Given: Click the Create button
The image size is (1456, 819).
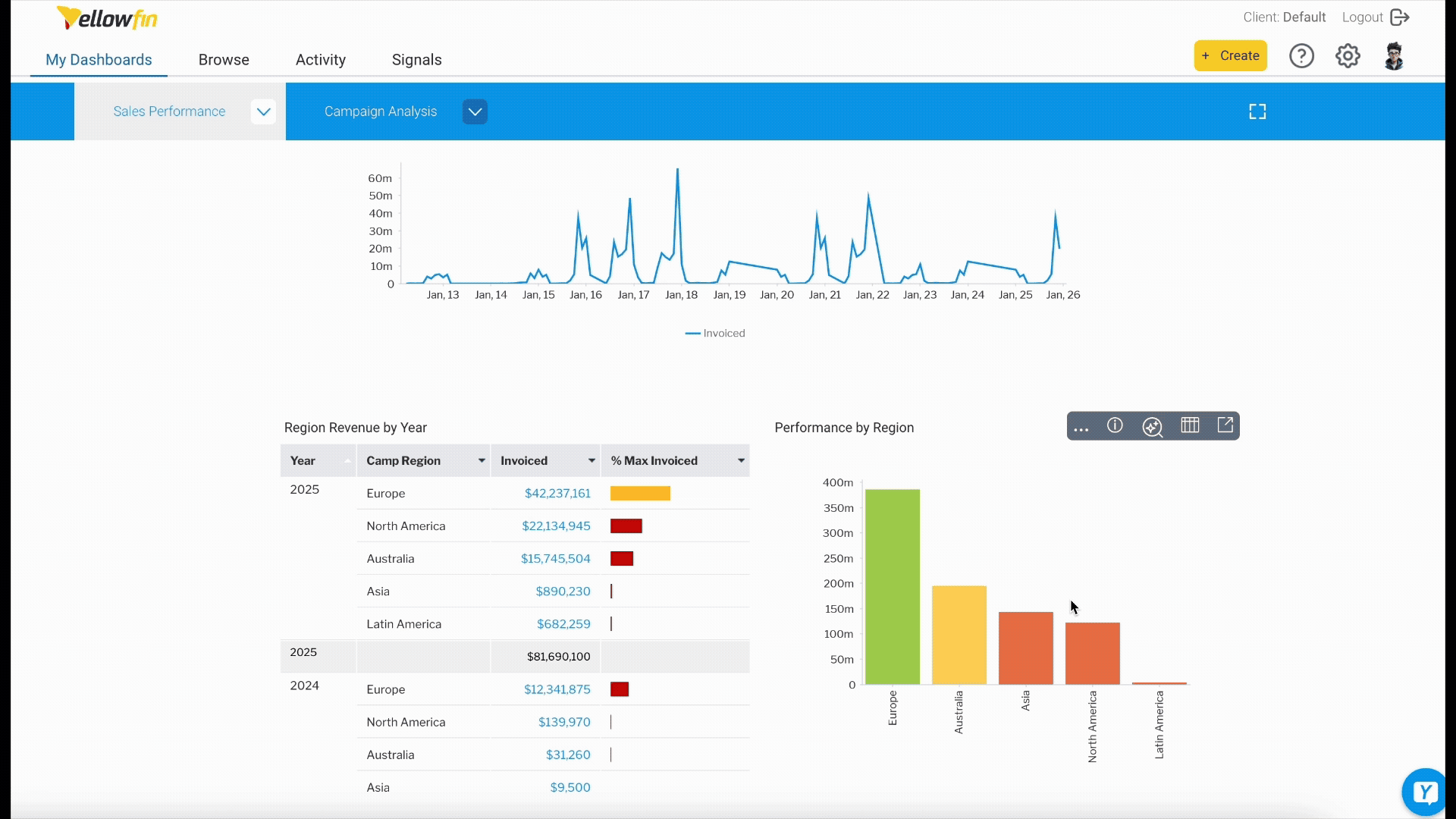Looking at the screenshot, I should click(x=1230, y=55).
